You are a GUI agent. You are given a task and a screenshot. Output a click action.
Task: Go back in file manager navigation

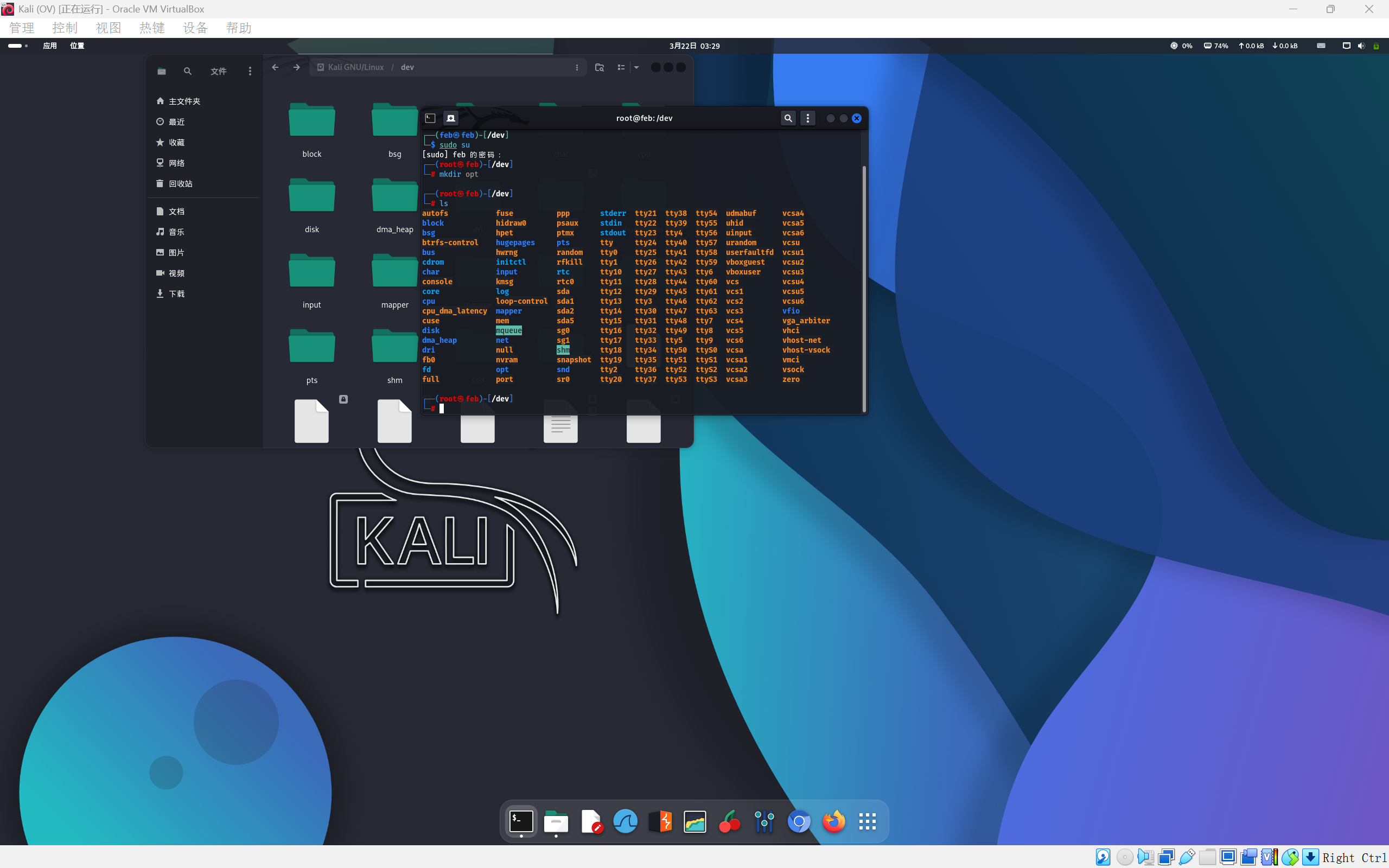coord(276,67)
